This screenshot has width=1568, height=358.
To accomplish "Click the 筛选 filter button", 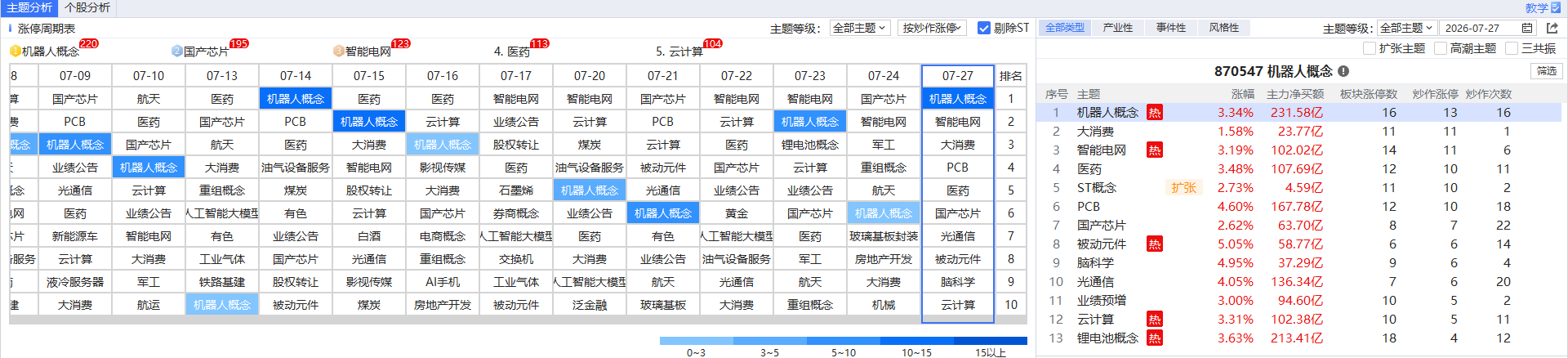I will tap(1546, 71).
